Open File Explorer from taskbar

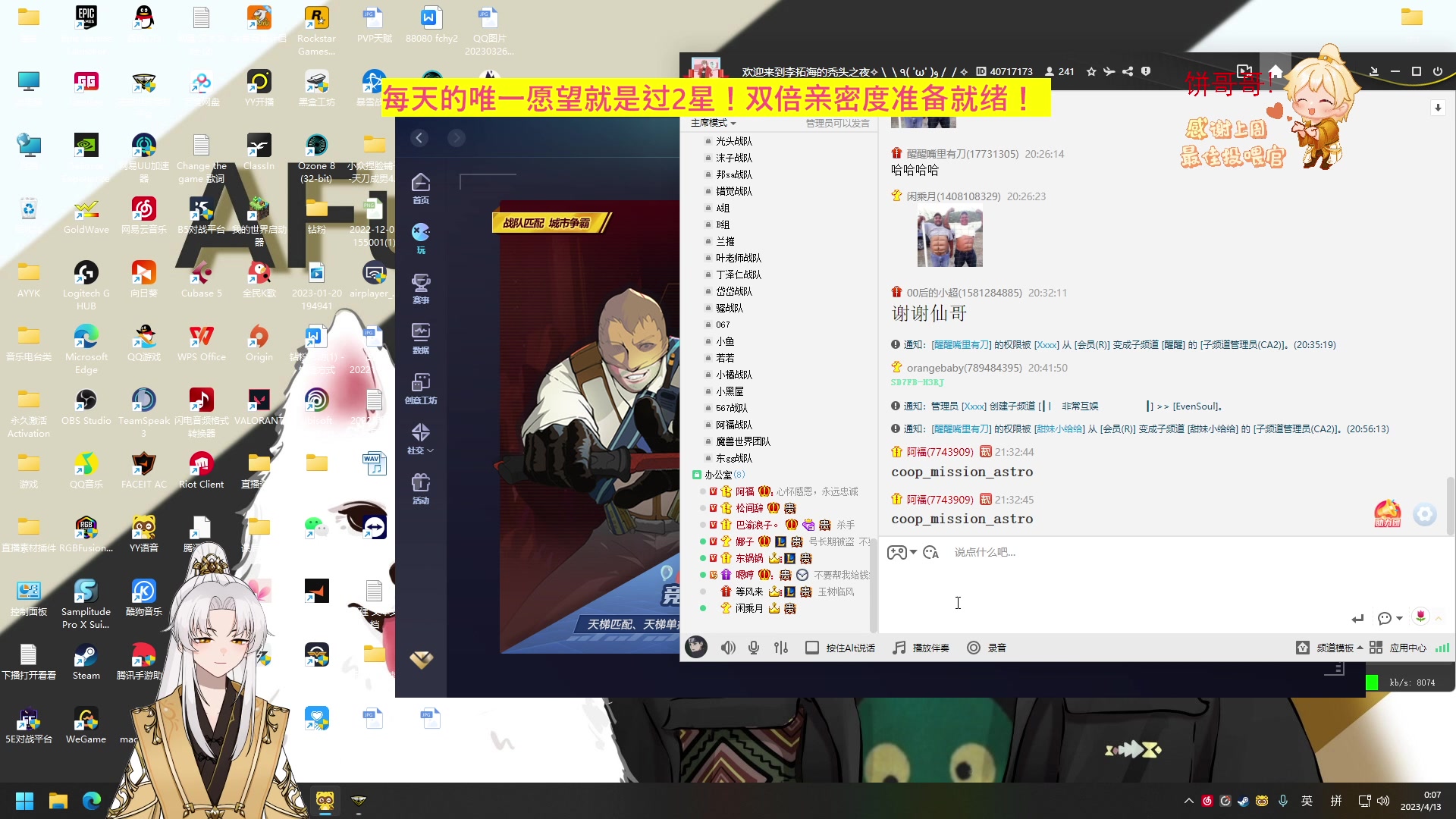point(58,801)
